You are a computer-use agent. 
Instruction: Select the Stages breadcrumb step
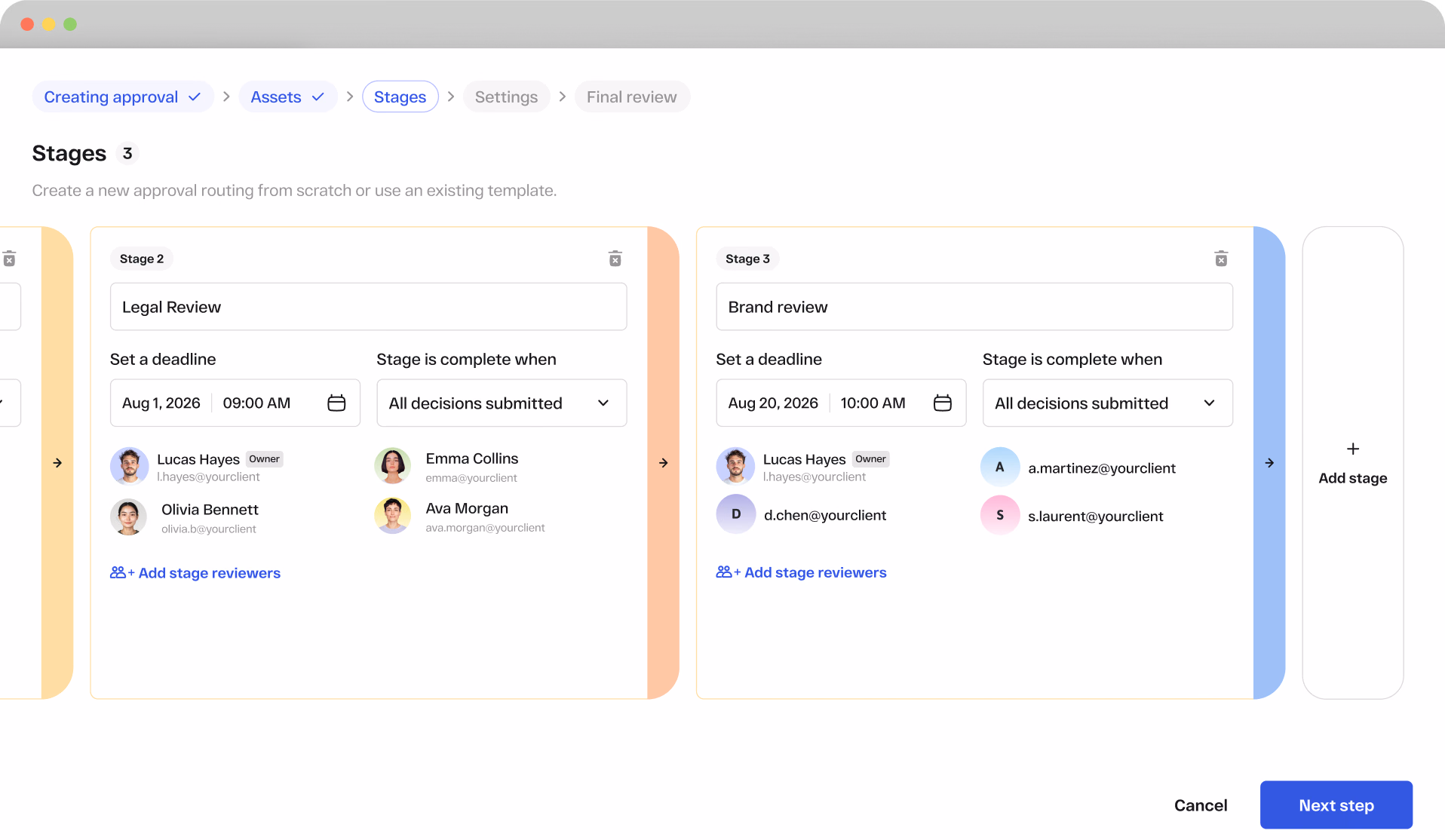point(400,97)
